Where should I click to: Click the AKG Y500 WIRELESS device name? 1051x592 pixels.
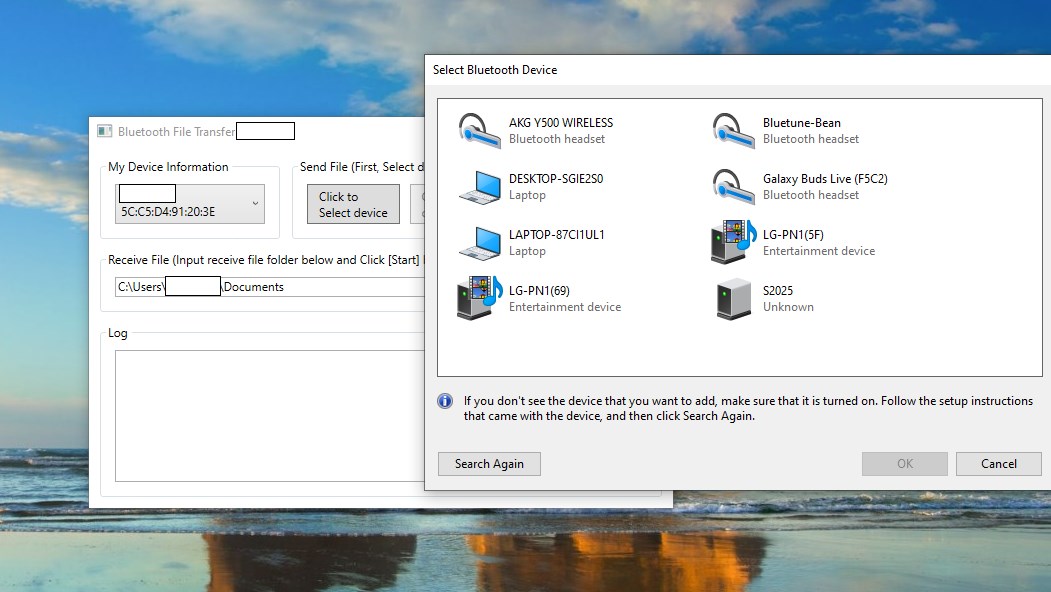coord(561,123)
